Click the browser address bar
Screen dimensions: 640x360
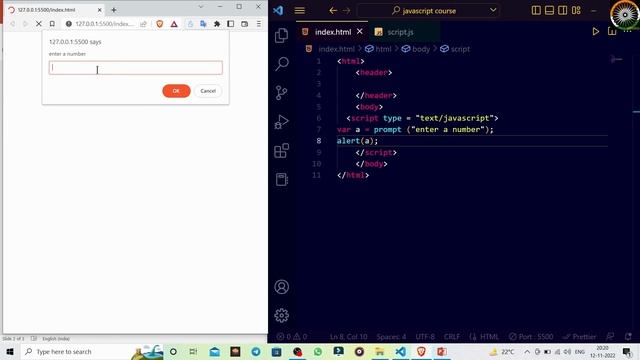pos(103,24)
